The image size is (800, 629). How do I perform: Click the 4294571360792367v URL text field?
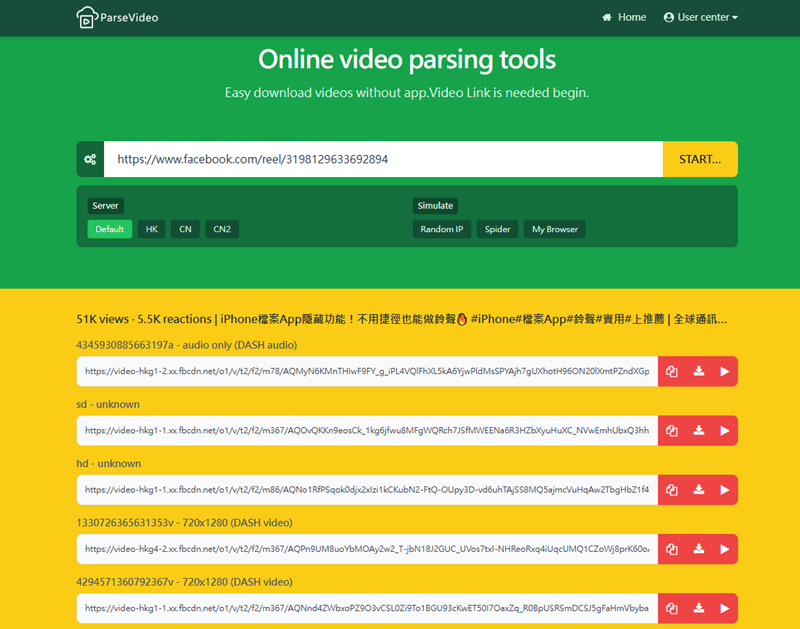(x=367, y=608)
